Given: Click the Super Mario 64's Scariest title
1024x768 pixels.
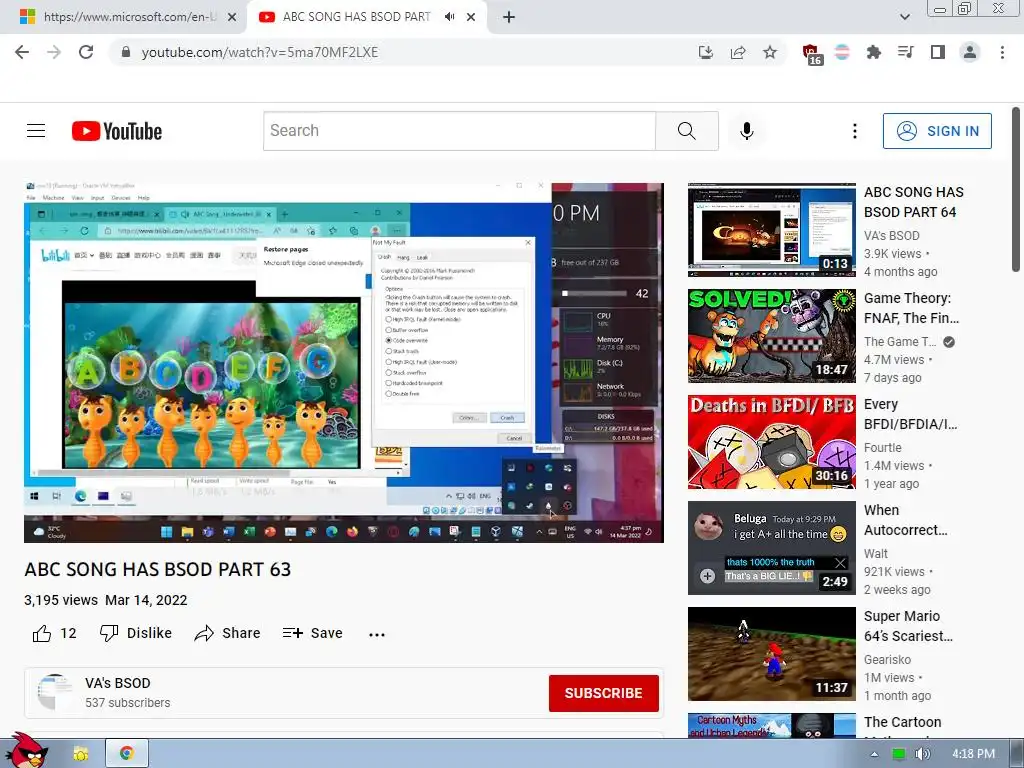Looking at the screenshot, I should point(908,626).
